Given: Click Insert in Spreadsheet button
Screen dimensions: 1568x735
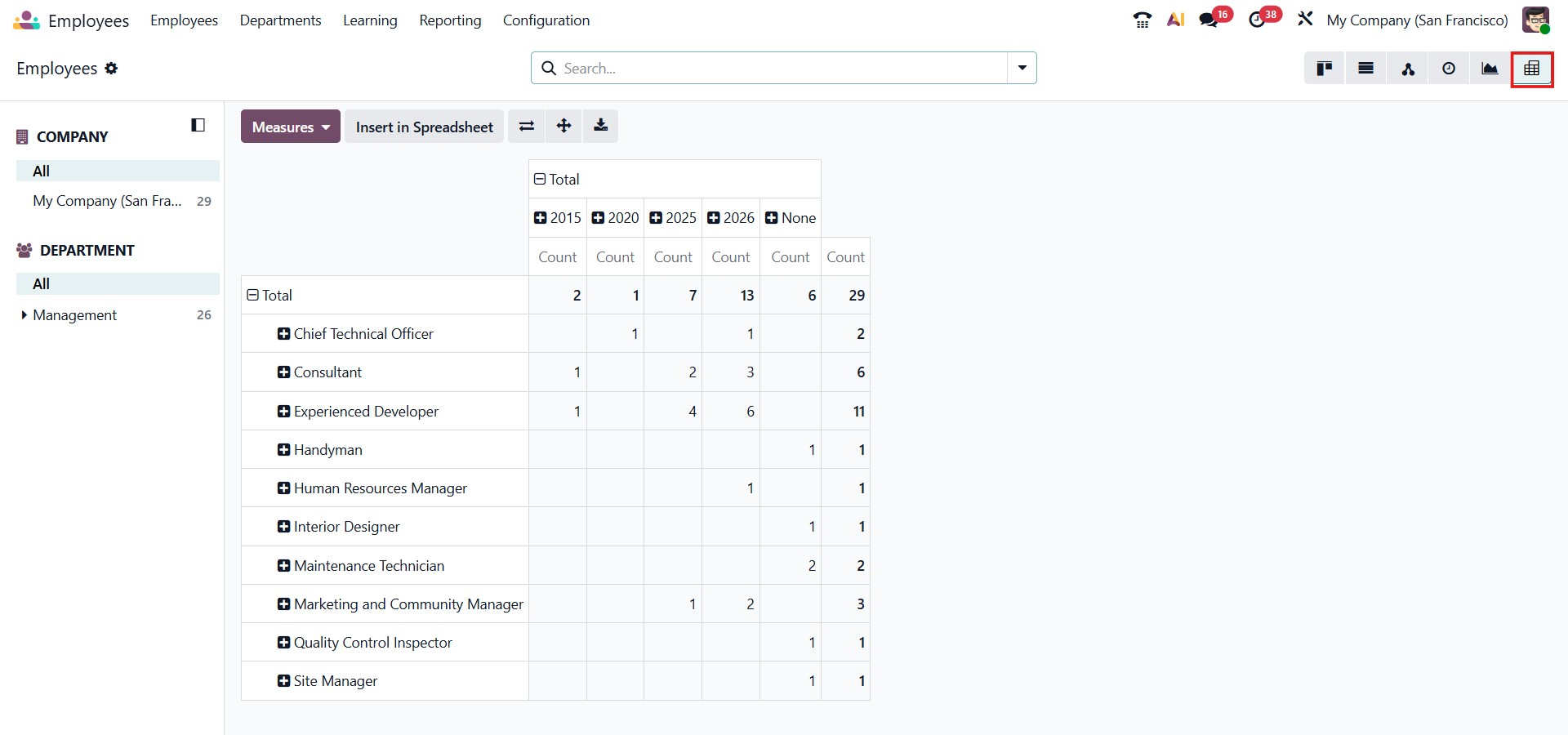Looking at the screenshot, I should click(x=424, y=127).
